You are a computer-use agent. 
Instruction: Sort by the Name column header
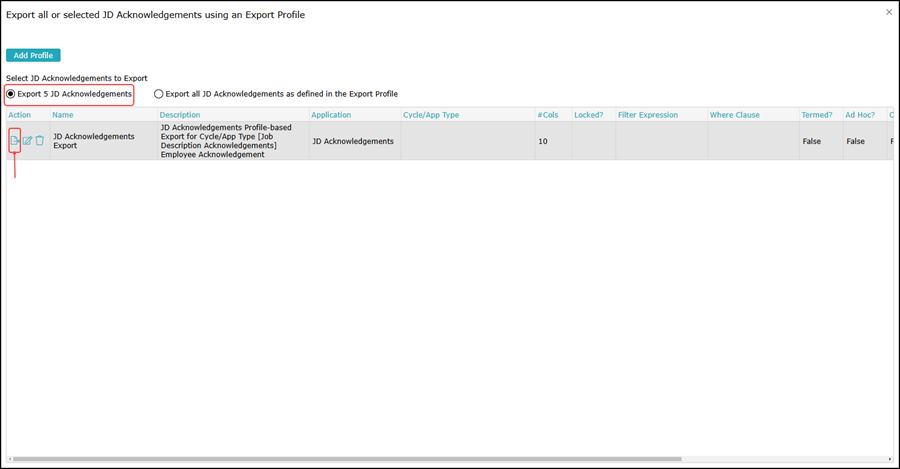tap(63, 115)
